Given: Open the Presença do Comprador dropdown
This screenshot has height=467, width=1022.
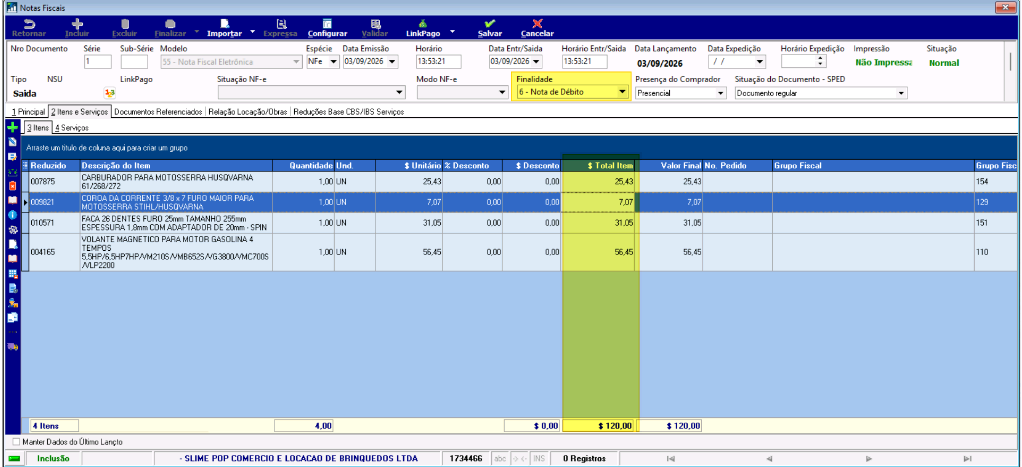Looking at the screenshot, I should 720,93.
